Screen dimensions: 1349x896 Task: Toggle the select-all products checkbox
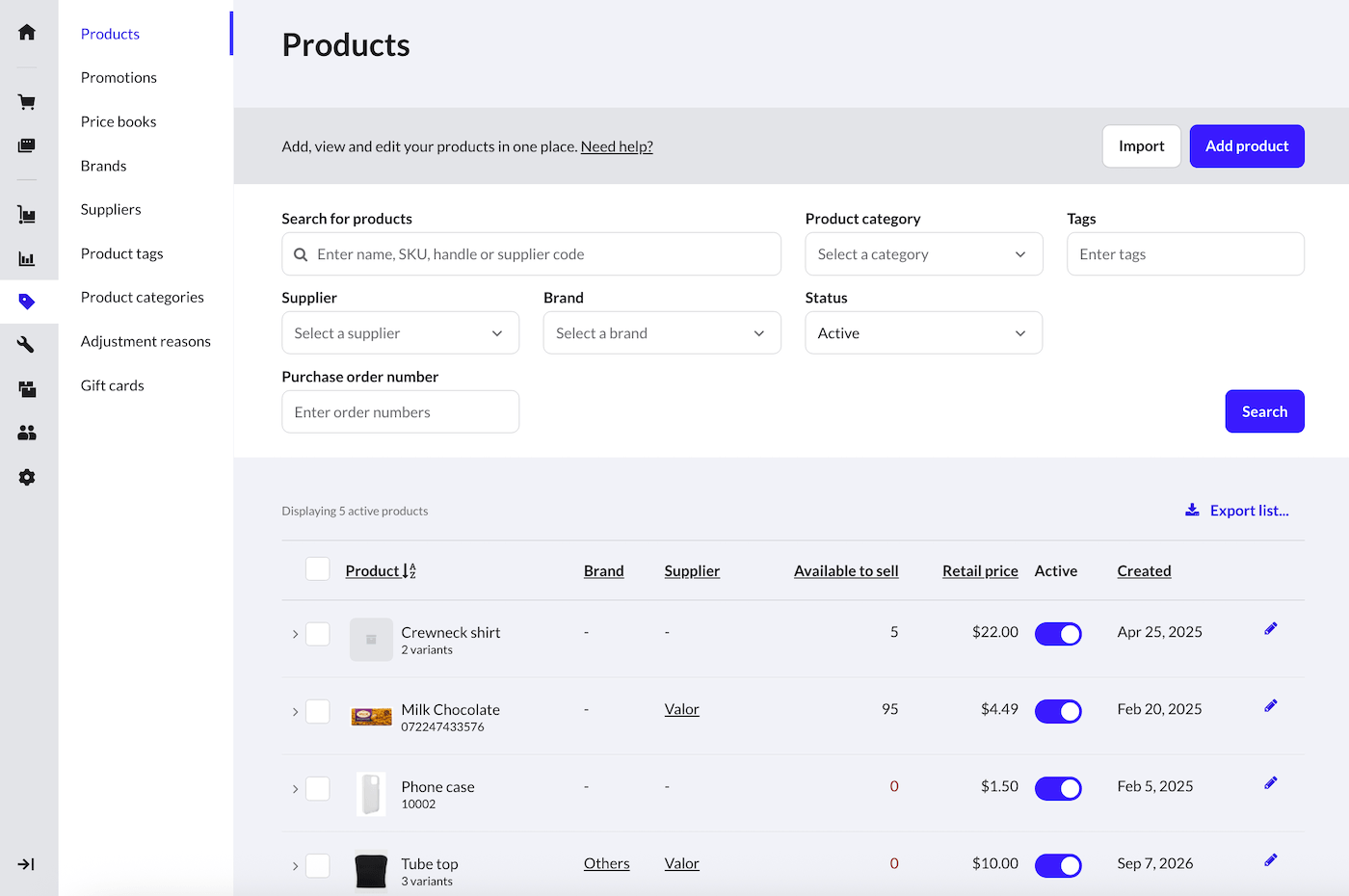coord(318,569)
